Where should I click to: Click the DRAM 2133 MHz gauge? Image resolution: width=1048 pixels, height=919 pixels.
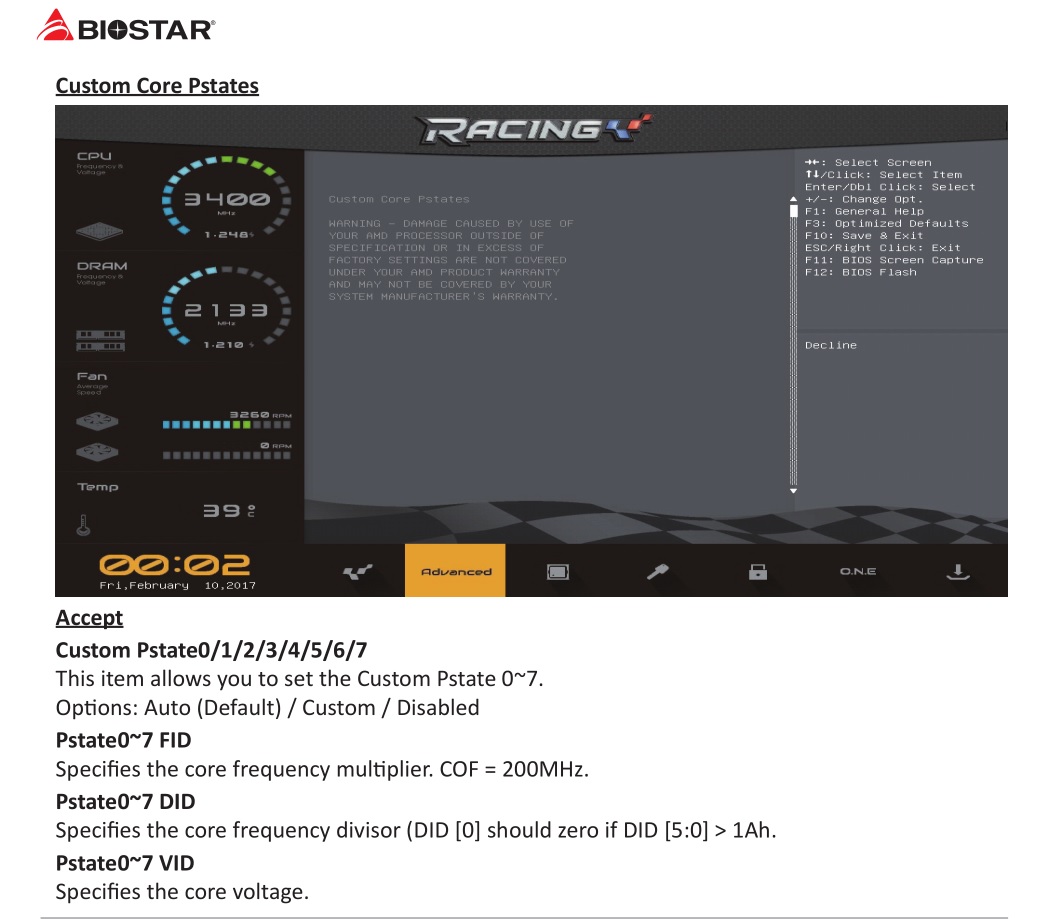coord(227,307)
